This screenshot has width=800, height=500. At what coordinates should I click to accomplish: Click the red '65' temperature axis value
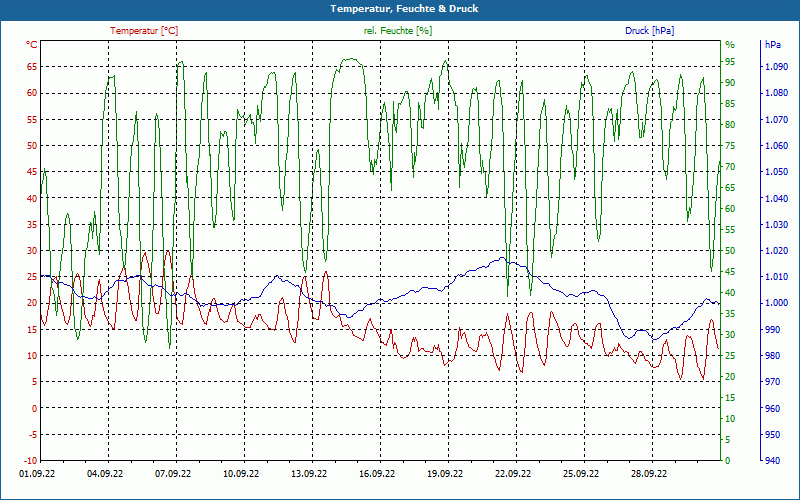32,67
